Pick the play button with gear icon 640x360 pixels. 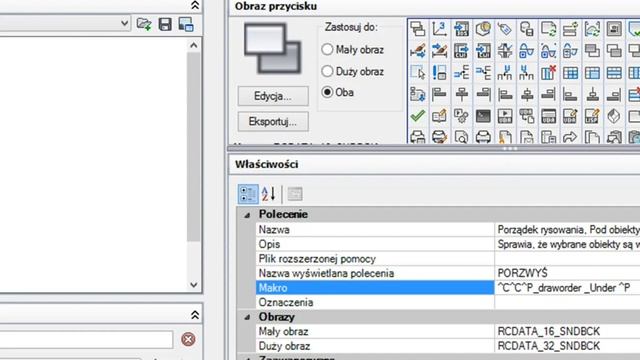(x=461, y=116)
